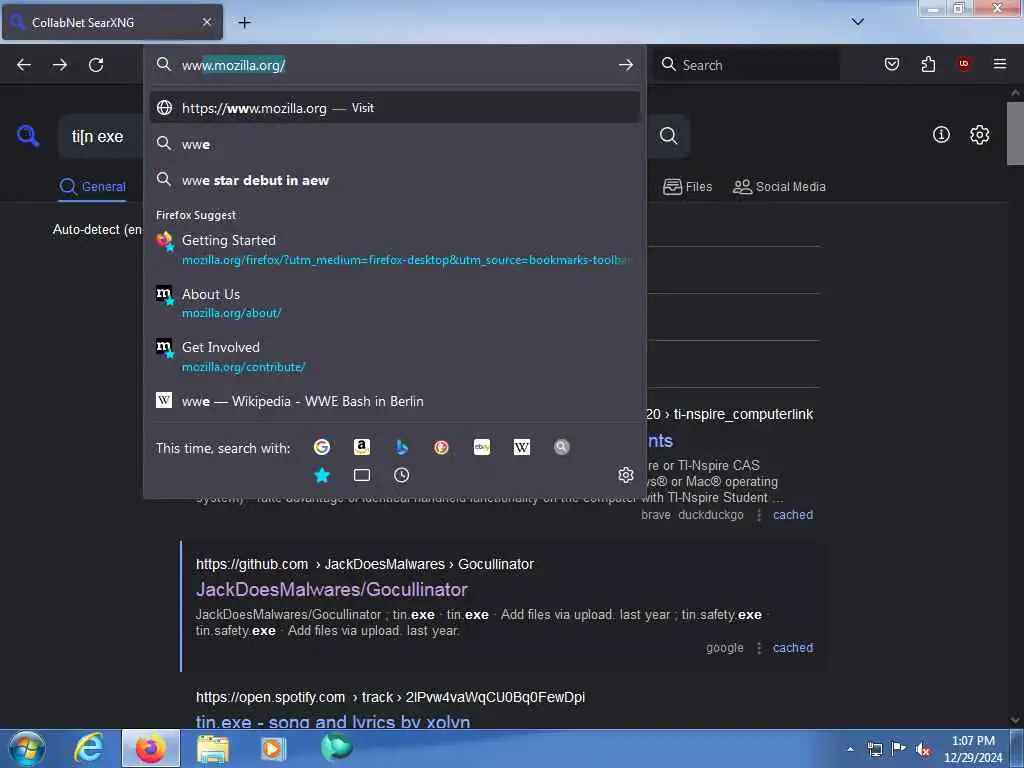Open Windows Start button
Viewport: 1024px width, 768px height.
[x=27, y=748]
